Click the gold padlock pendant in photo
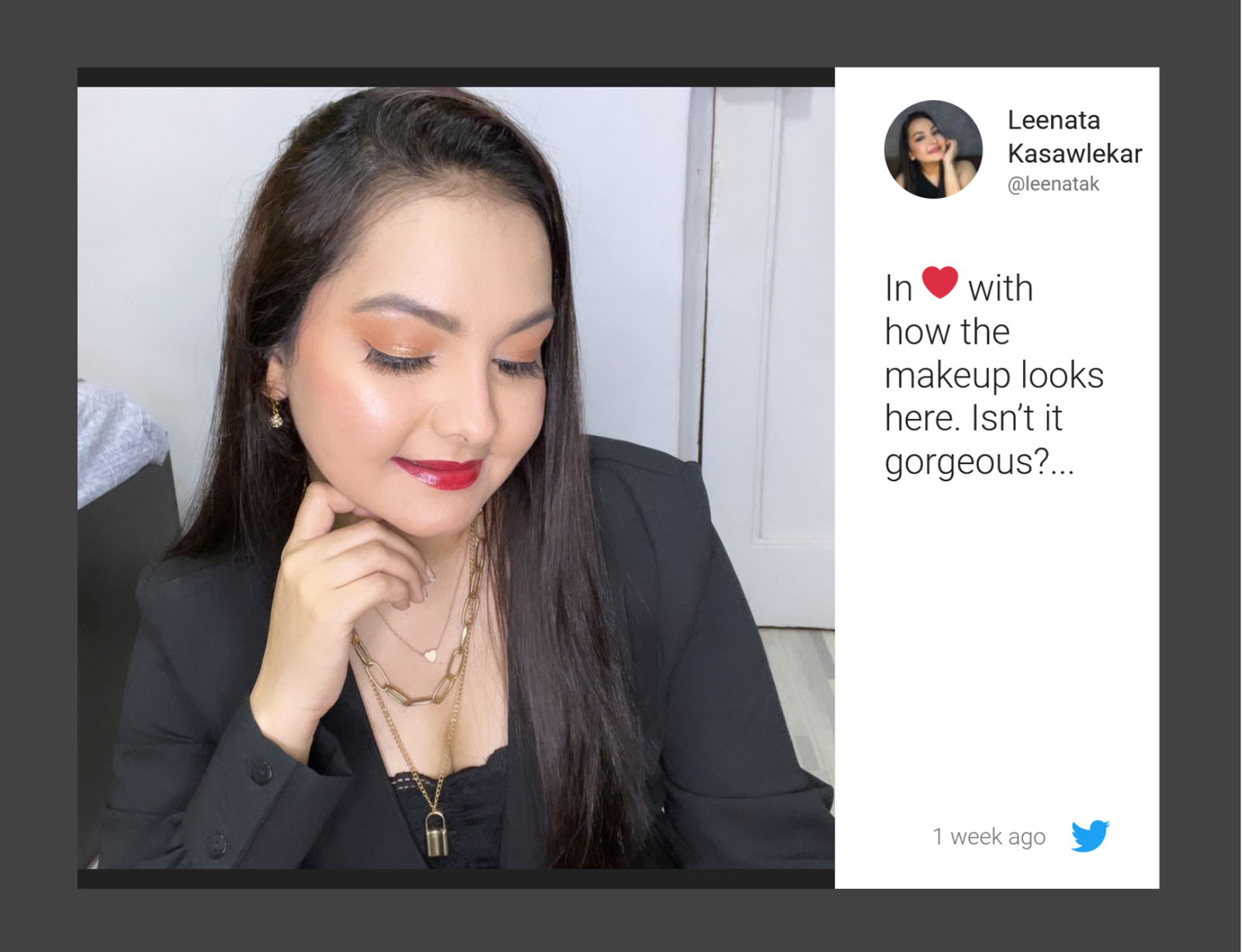 436,833
